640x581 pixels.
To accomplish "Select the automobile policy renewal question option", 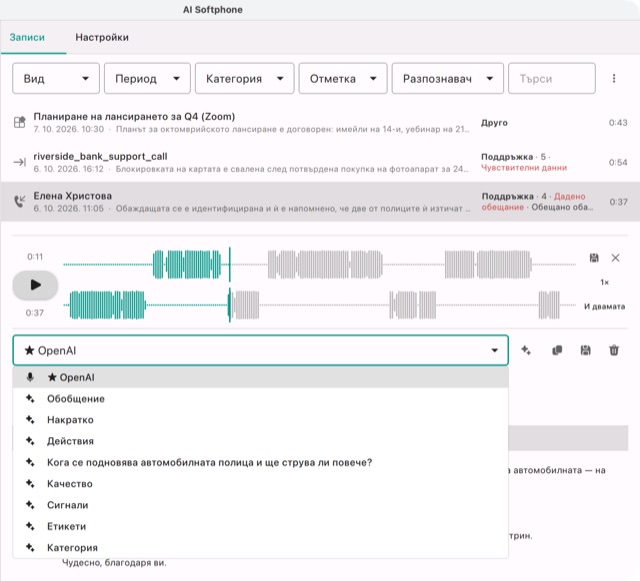I will click(260, 462).
